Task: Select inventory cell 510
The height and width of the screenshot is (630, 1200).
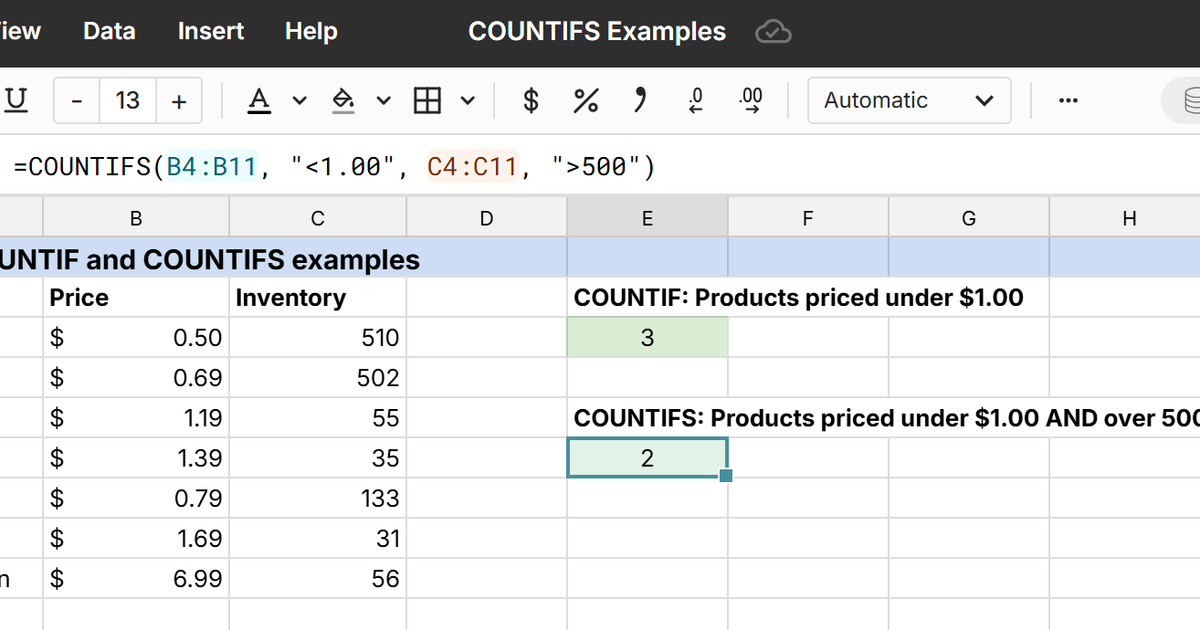Action: tap(317, 338)
